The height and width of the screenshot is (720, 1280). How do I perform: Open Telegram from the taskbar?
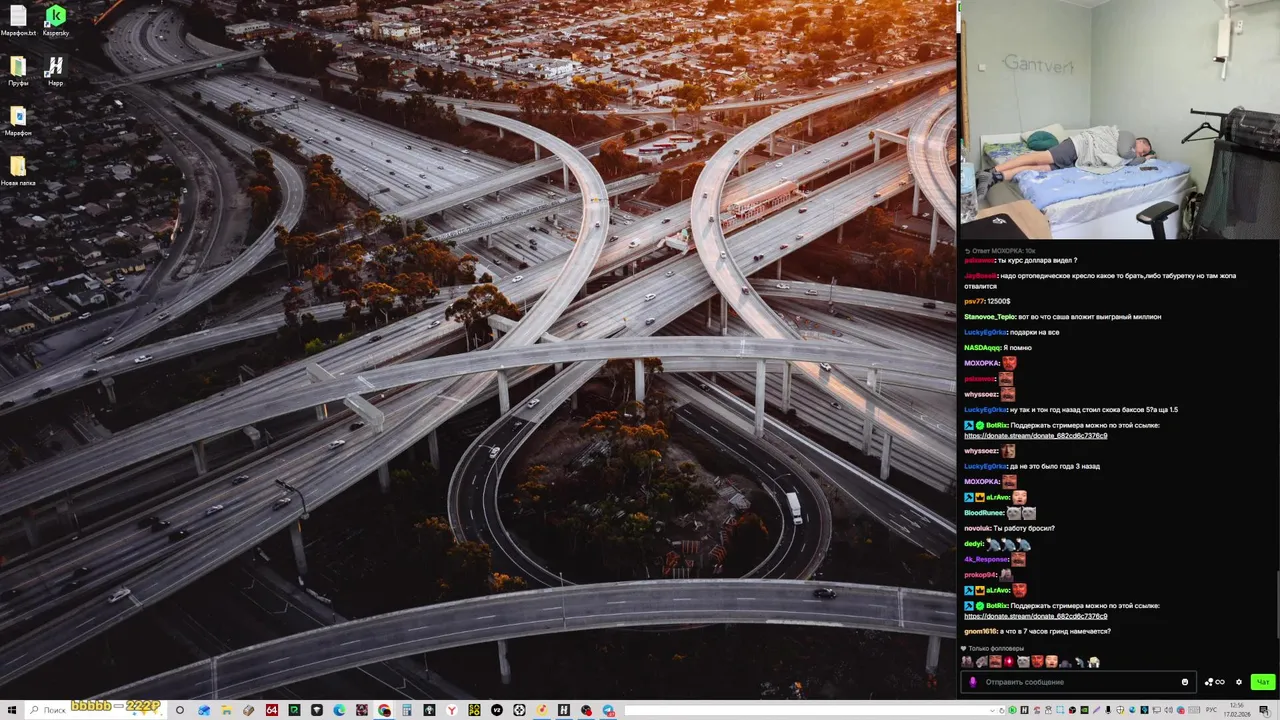608,710
